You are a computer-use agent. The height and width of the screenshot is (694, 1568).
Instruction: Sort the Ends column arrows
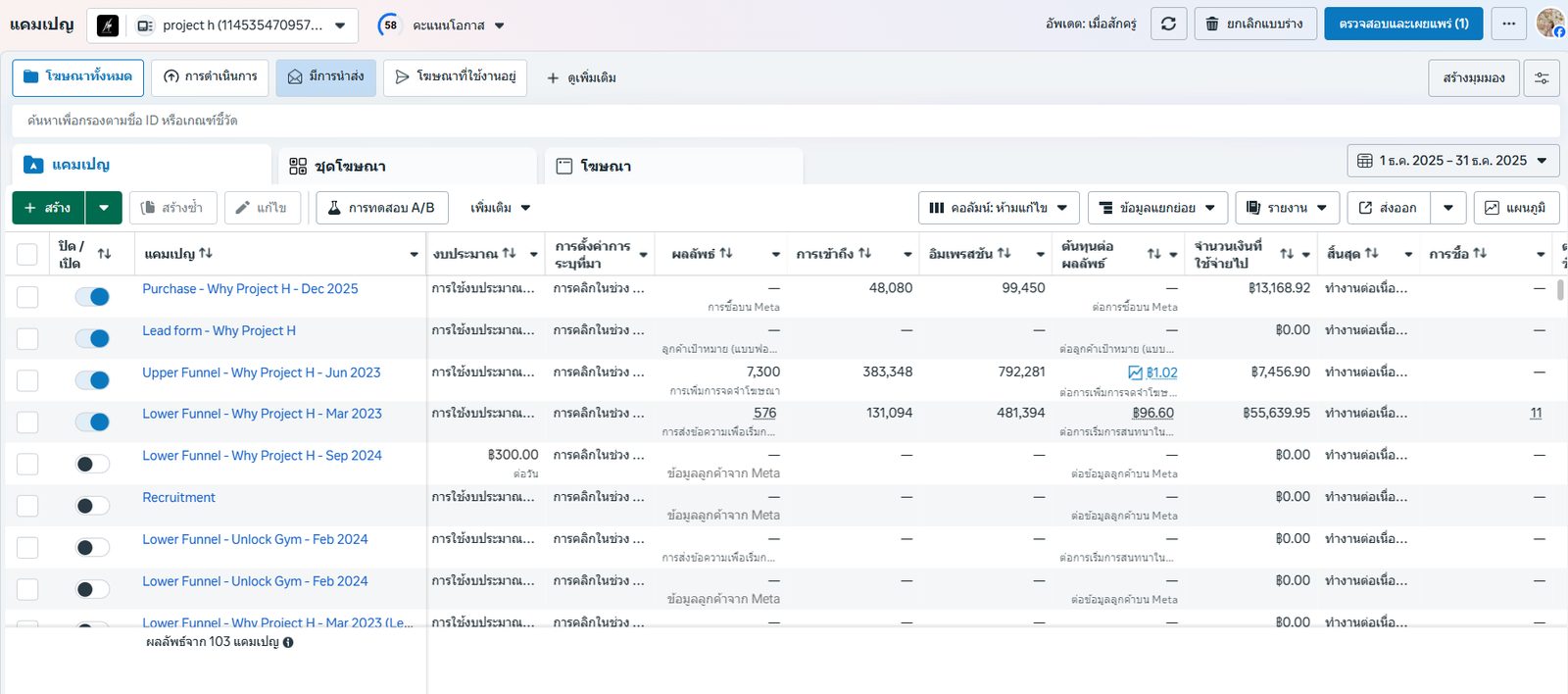coord(1371,253)
